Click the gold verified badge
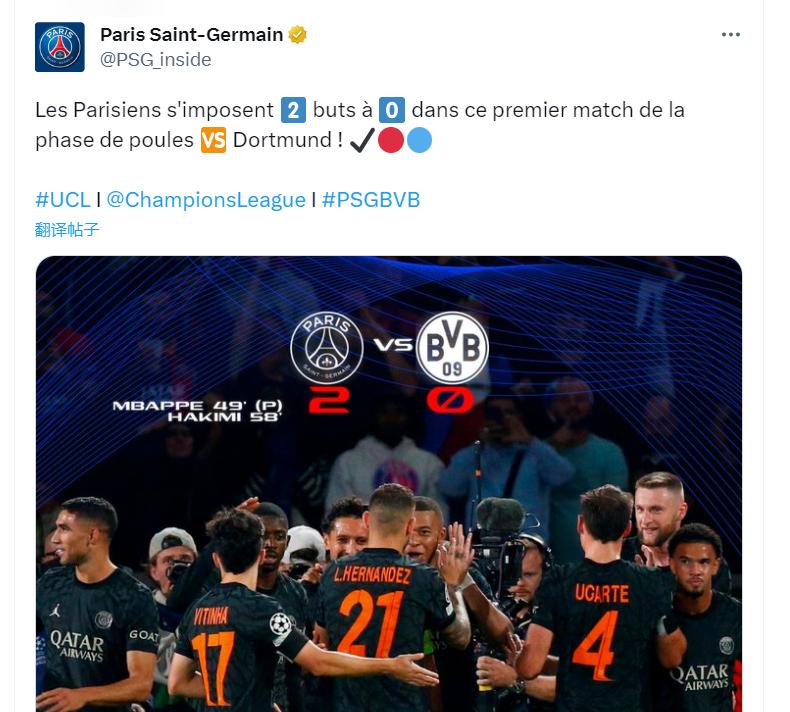 point(297,35)
